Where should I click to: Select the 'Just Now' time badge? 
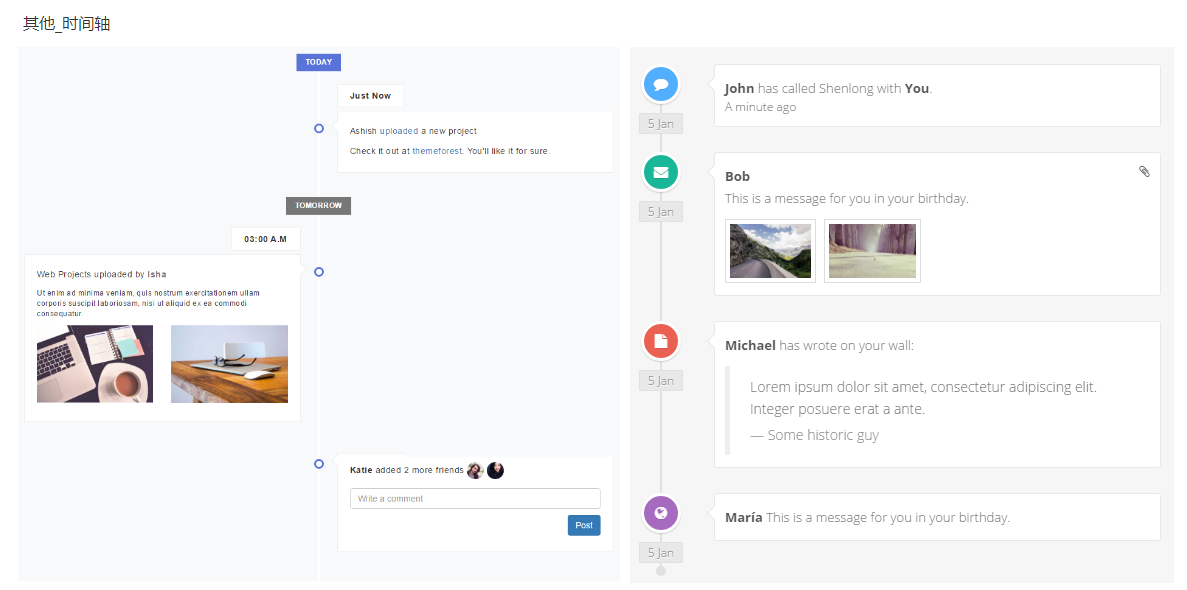(x=370, y=96)
